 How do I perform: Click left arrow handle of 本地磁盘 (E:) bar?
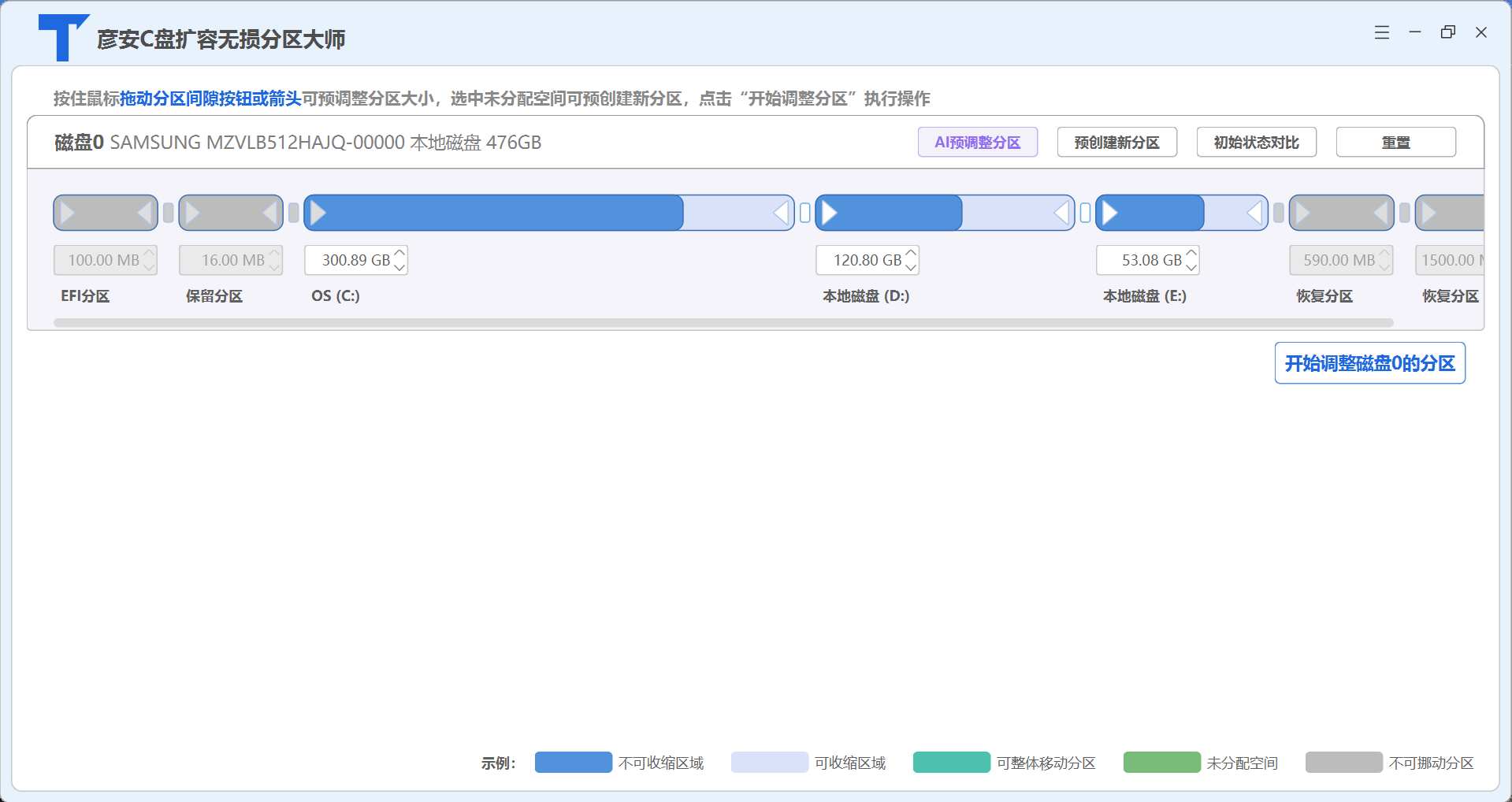coord(1109,213)
